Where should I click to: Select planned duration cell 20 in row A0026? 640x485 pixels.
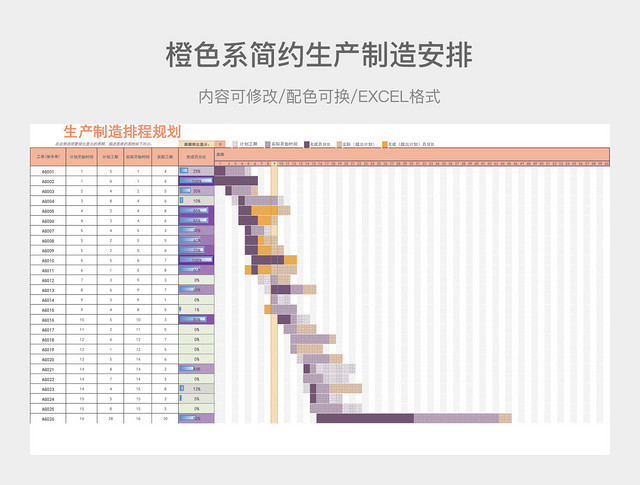point(110,419)
